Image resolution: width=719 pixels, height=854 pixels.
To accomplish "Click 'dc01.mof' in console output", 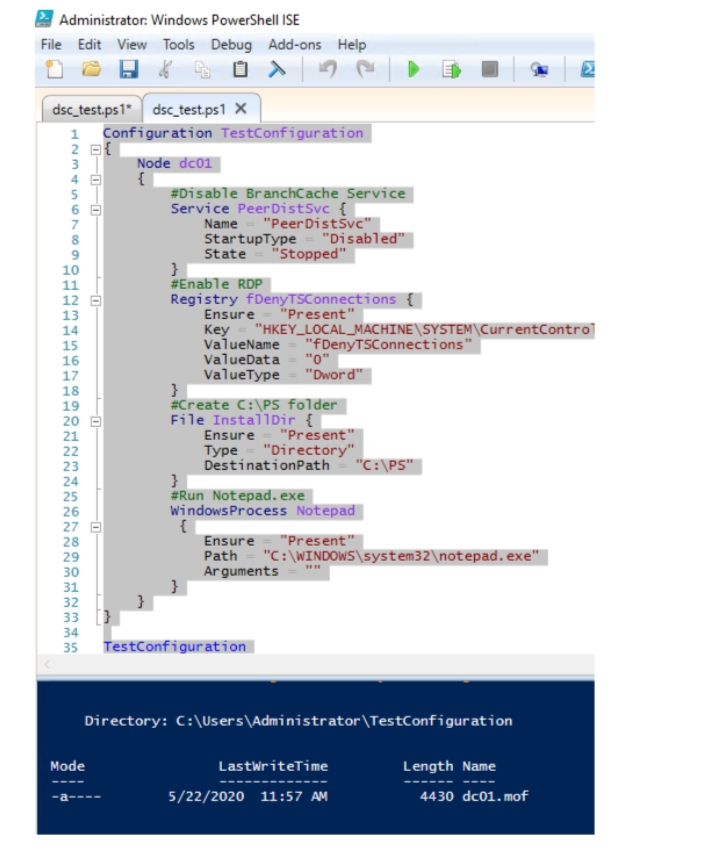I will (495, 796).
